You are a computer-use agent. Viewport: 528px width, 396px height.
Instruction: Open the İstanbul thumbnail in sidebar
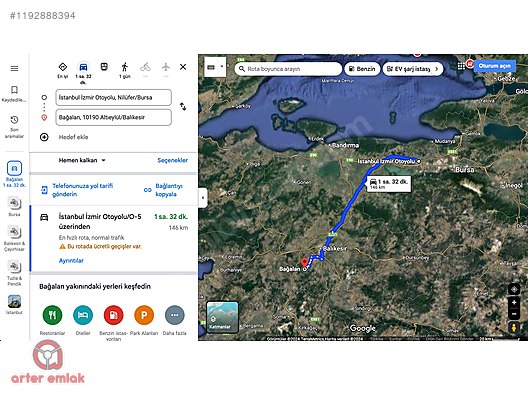(14, 304)
